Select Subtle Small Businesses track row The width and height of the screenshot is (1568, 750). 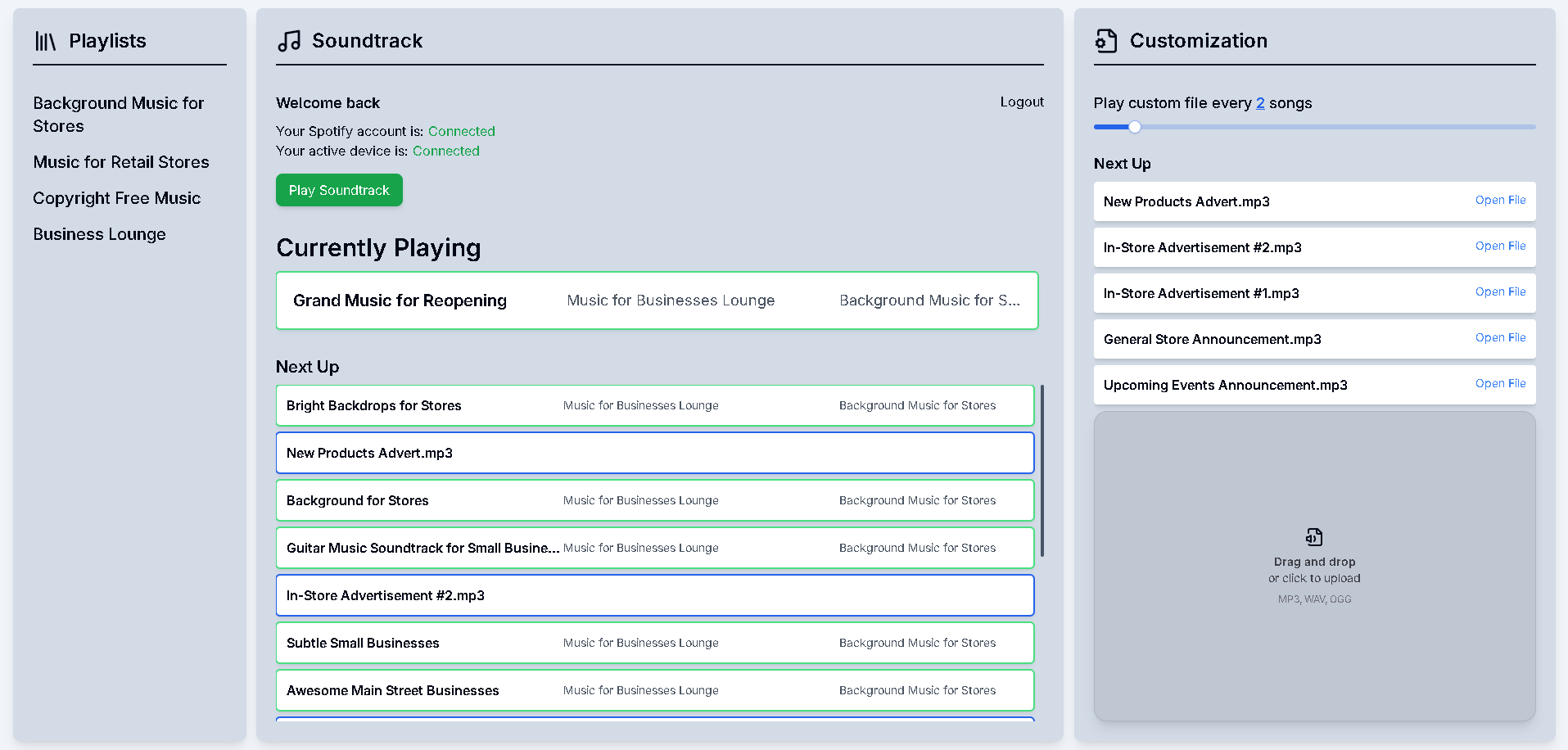(655, 643)
